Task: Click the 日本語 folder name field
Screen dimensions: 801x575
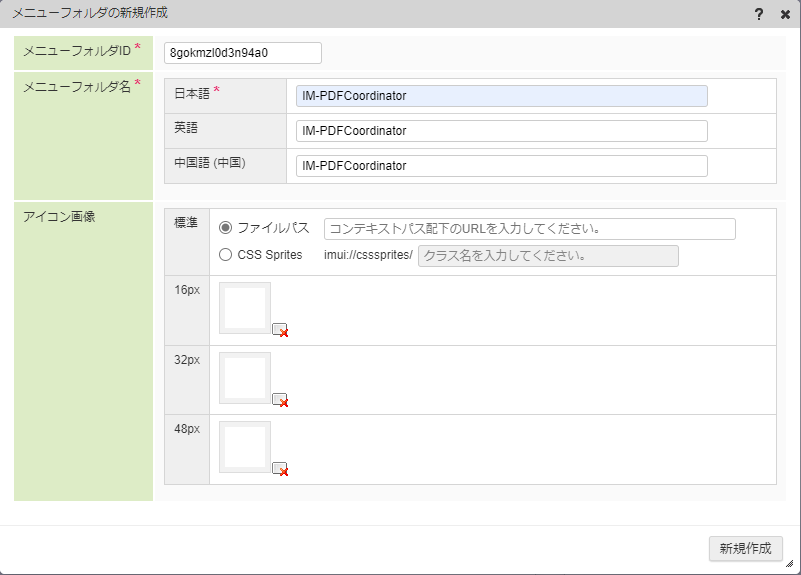Action: click(501, 96)
